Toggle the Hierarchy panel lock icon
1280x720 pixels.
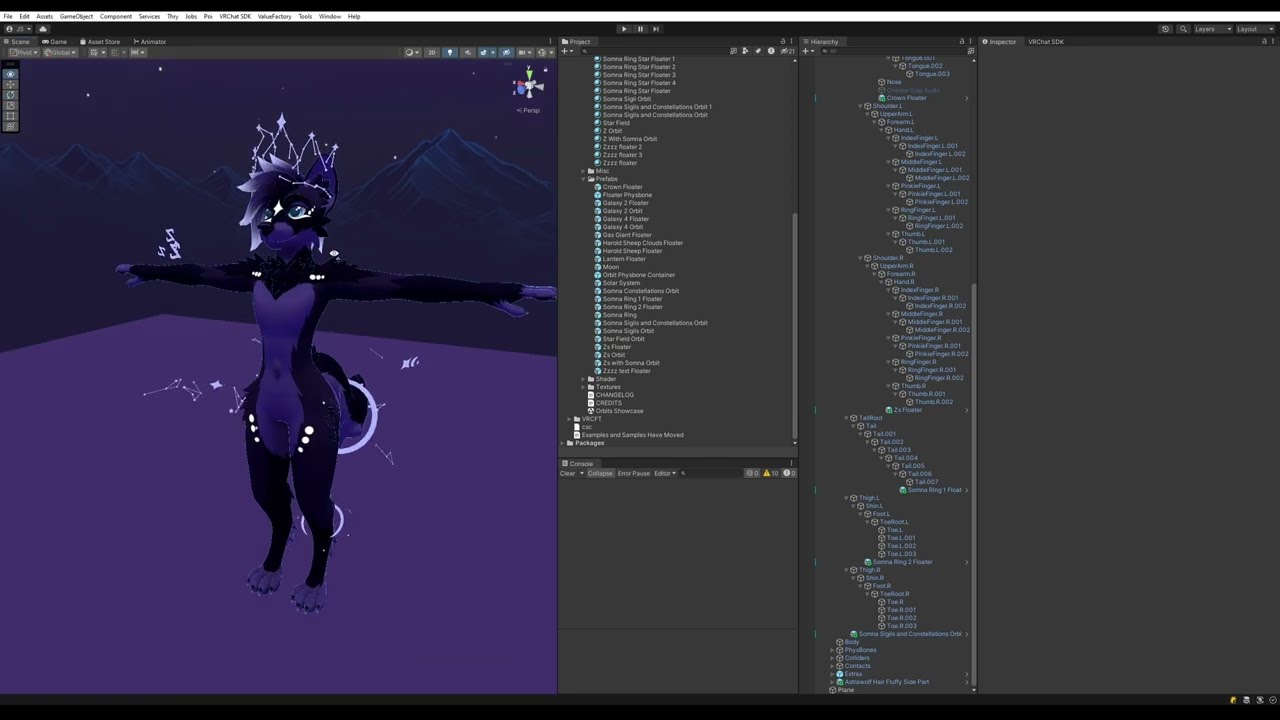click(962, 42)
